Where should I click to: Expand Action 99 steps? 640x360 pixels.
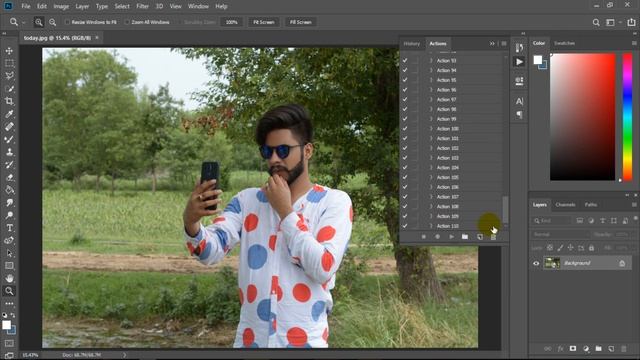pos(431,119)
